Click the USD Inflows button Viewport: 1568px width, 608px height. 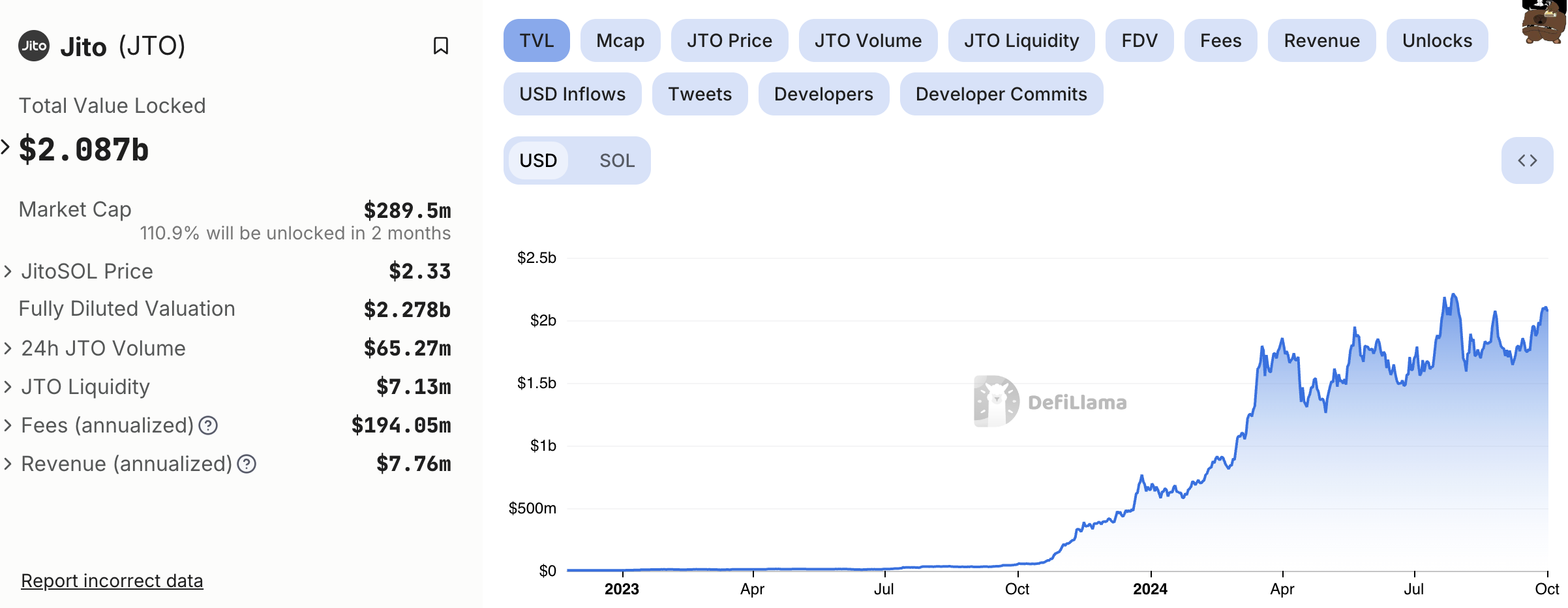coord(572,94)
